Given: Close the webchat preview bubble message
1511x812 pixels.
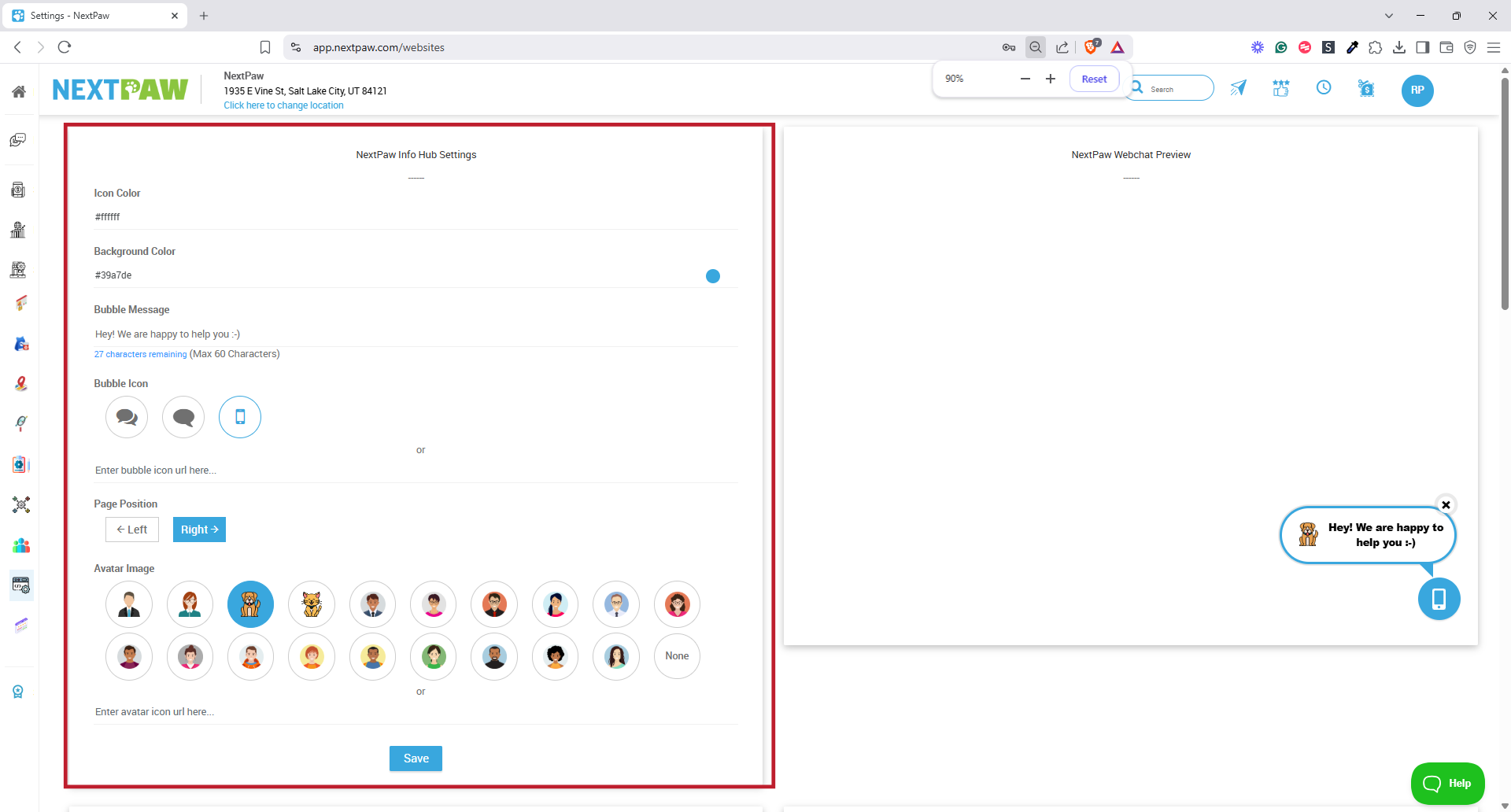Looking at the screenshot, I should 1446,505.
